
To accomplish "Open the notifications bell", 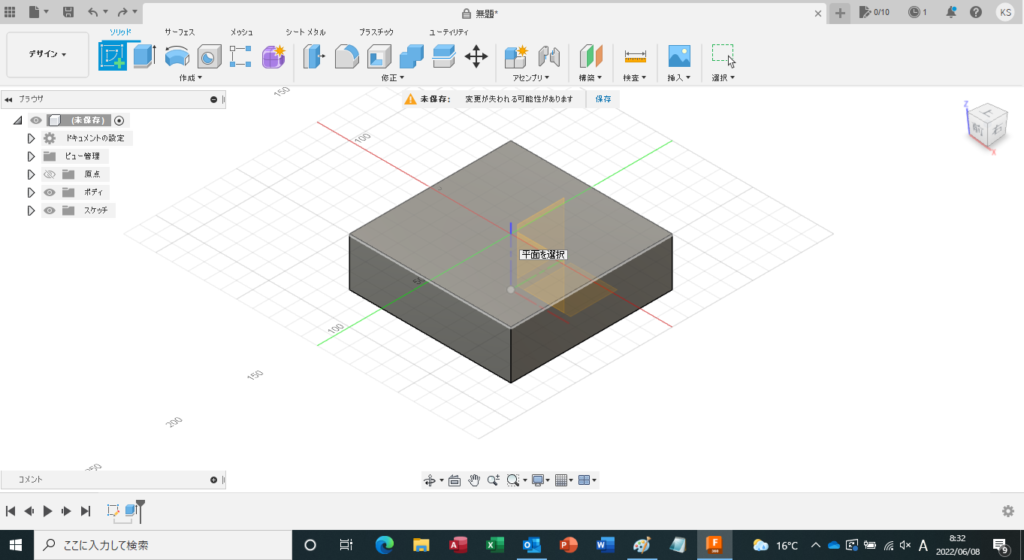I will (x=951, y=12).
